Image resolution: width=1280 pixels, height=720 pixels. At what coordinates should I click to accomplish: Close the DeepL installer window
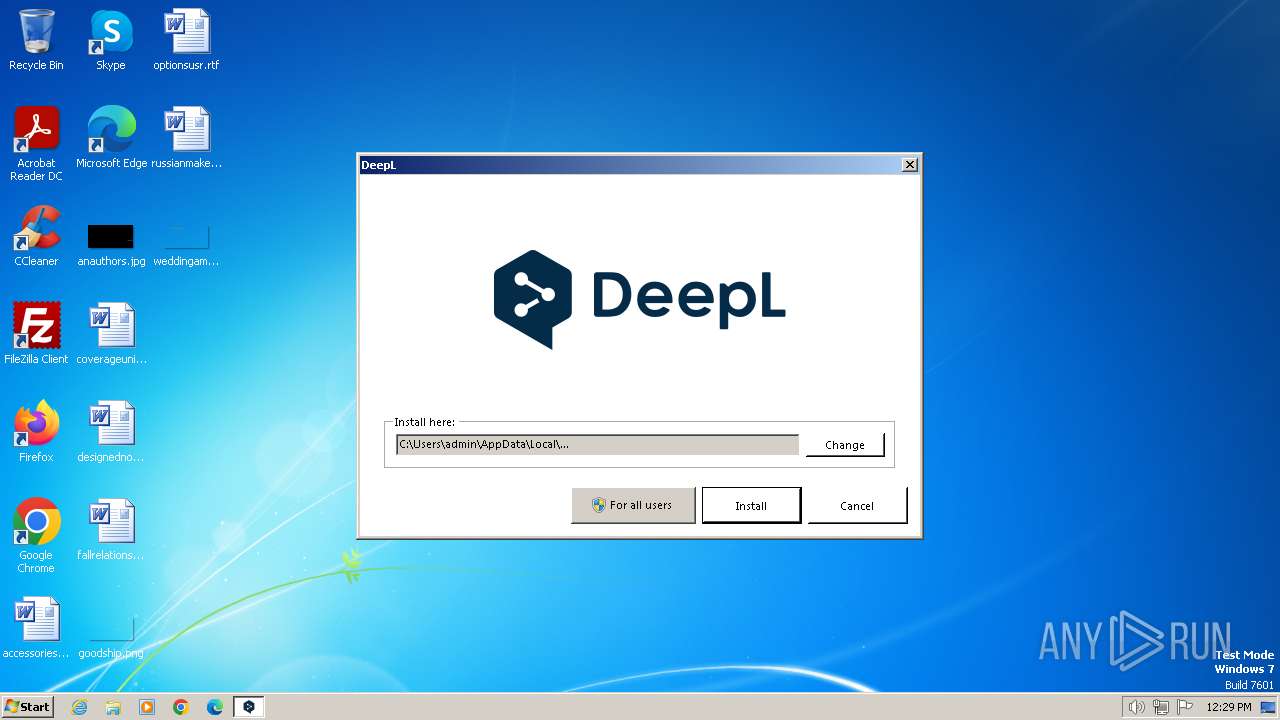coord(909,165)
